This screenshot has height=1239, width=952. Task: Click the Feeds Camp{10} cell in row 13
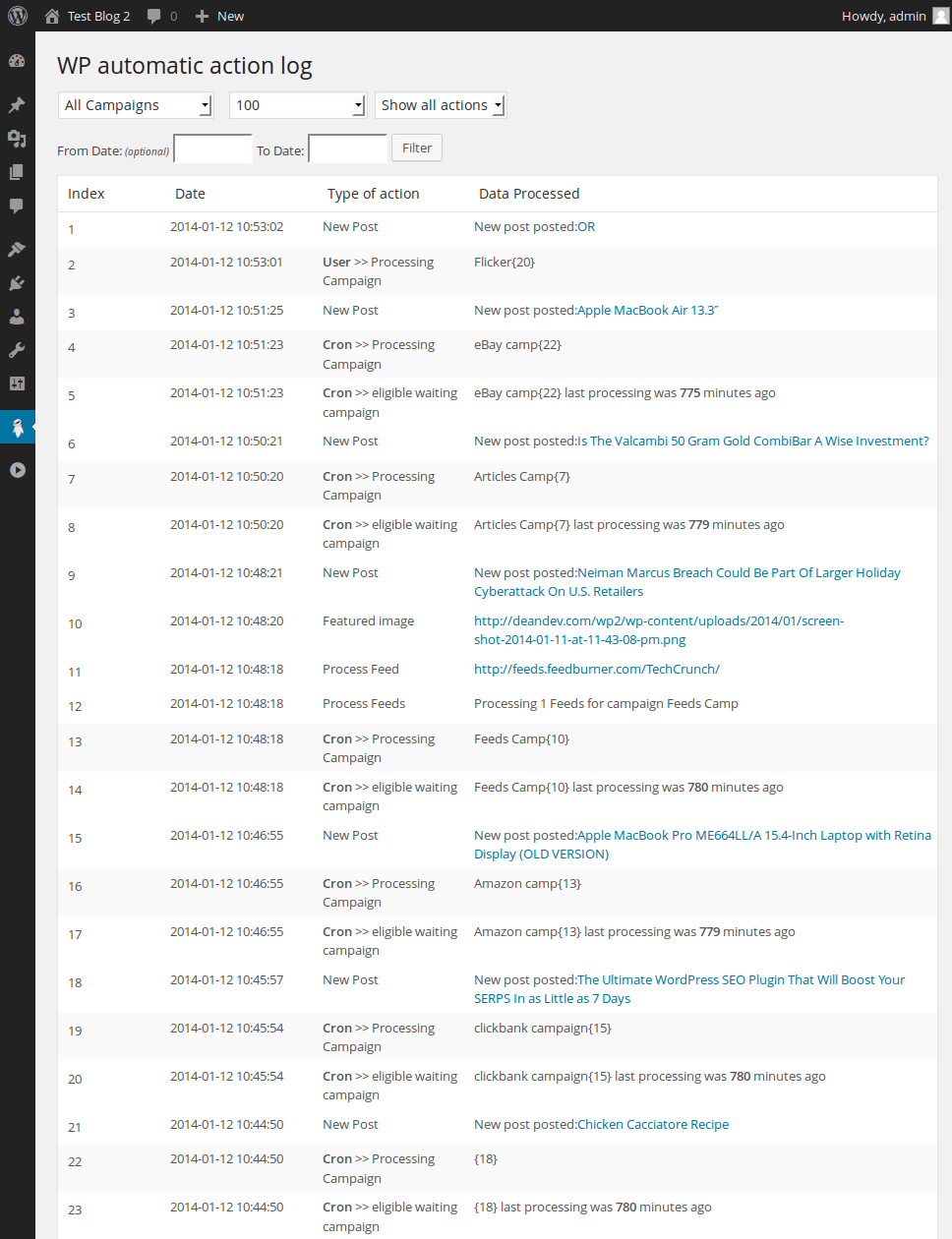pos(521,739)
